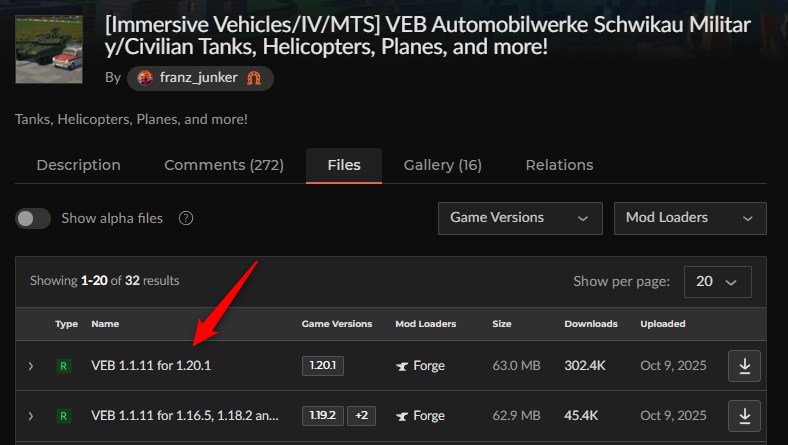Click the Type column header
Screen dimensions: 788x445
pos(66,324)
